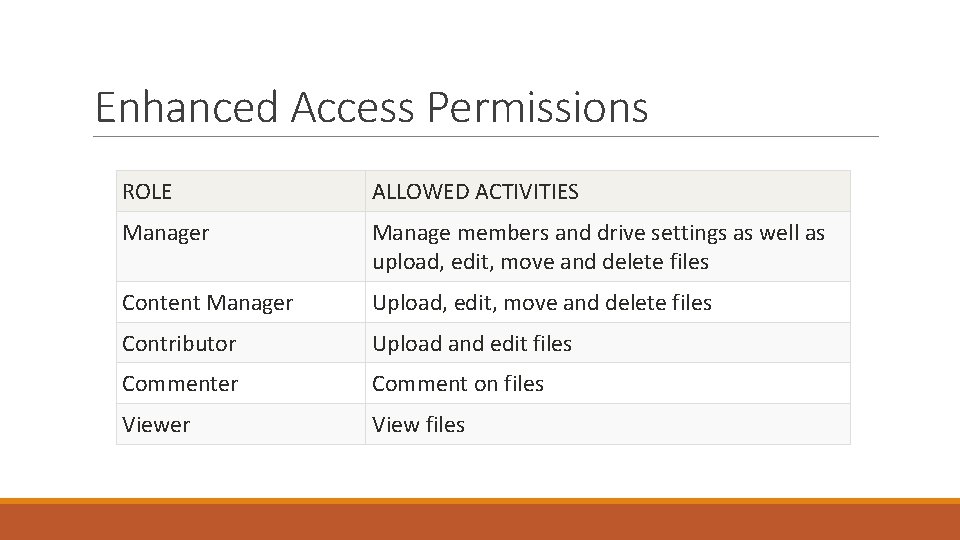Select the ALLOWED ACTIVITIES header cell

pyautogui.click(x=607, y=191)
